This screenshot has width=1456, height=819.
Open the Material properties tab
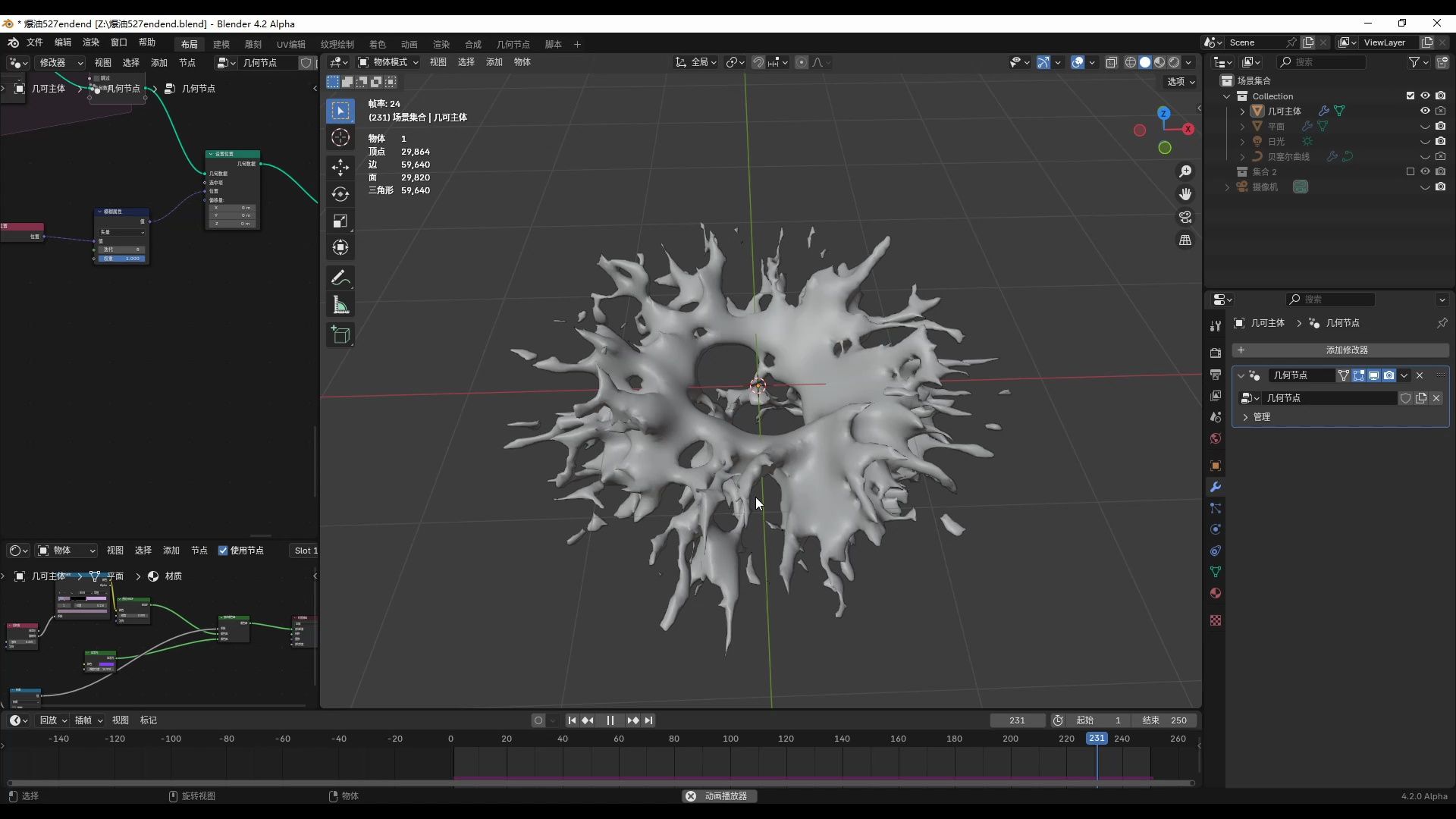click(x=1216, y=593)
